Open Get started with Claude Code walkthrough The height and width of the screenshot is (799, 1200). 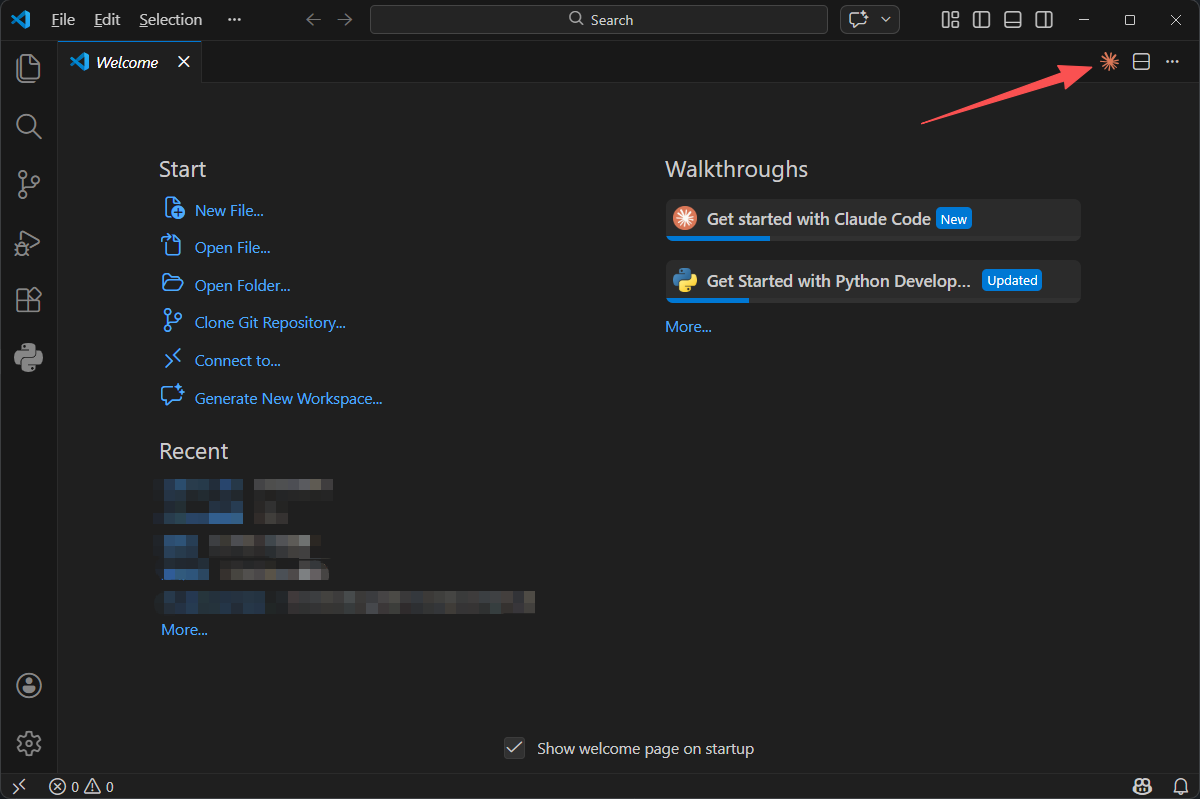(x=873, y=219)
